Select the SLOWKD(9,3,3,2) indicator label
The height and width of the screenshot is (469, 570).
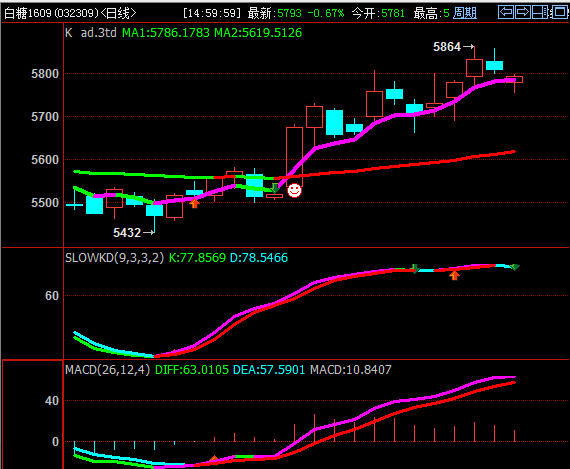tap(115, 258)
